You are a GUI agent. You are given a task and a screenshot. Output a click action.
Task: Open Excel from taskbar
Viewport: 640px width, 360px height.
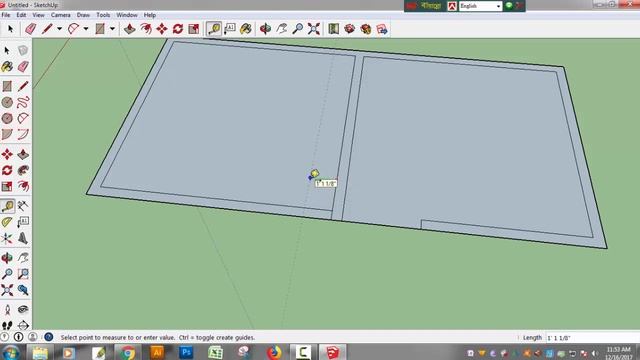click(x=216, y=352)
